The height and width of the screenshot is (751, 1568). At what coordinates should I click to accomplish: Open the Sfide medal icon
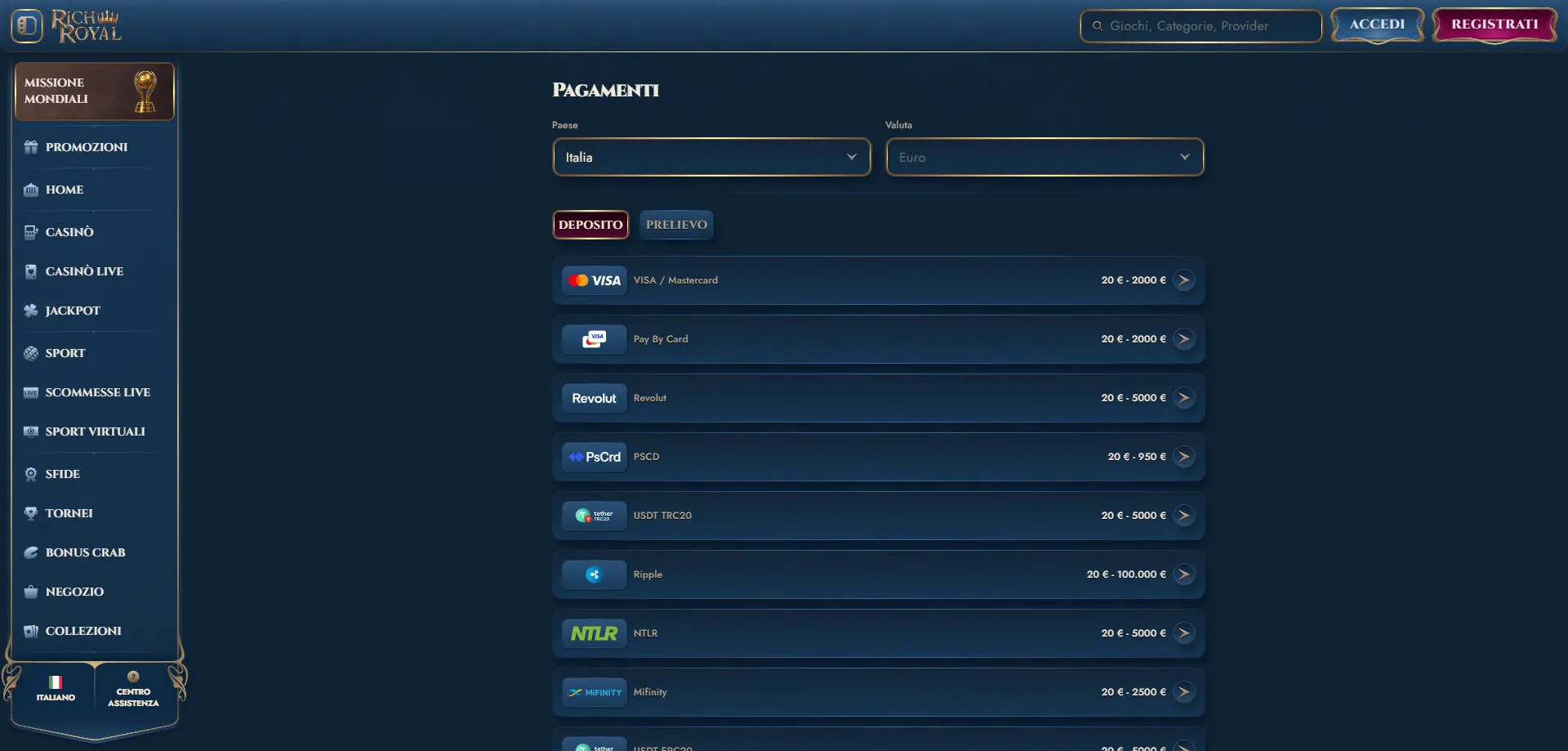pos(31,474)
